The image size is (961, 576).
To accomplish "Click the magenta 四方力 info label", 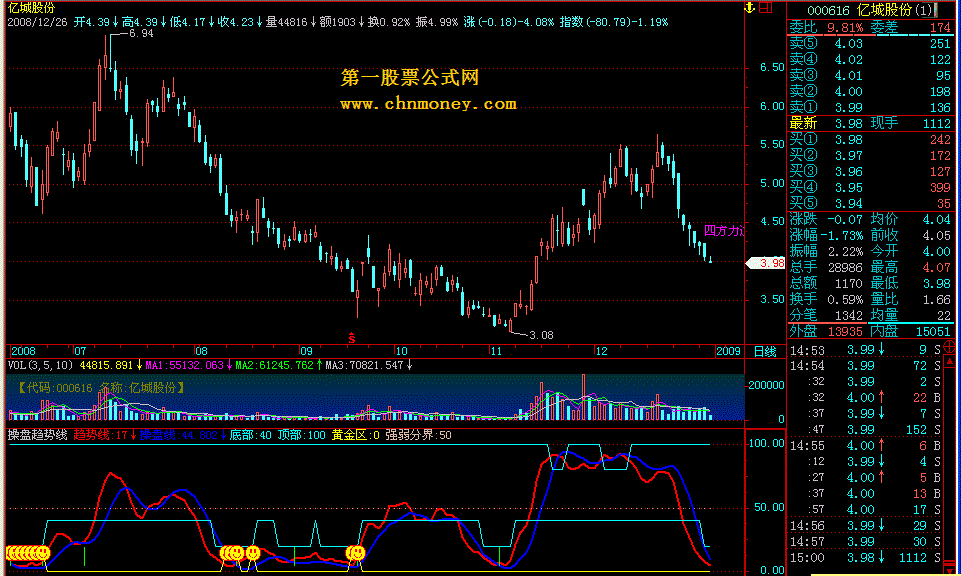I will tap(723, 231).
